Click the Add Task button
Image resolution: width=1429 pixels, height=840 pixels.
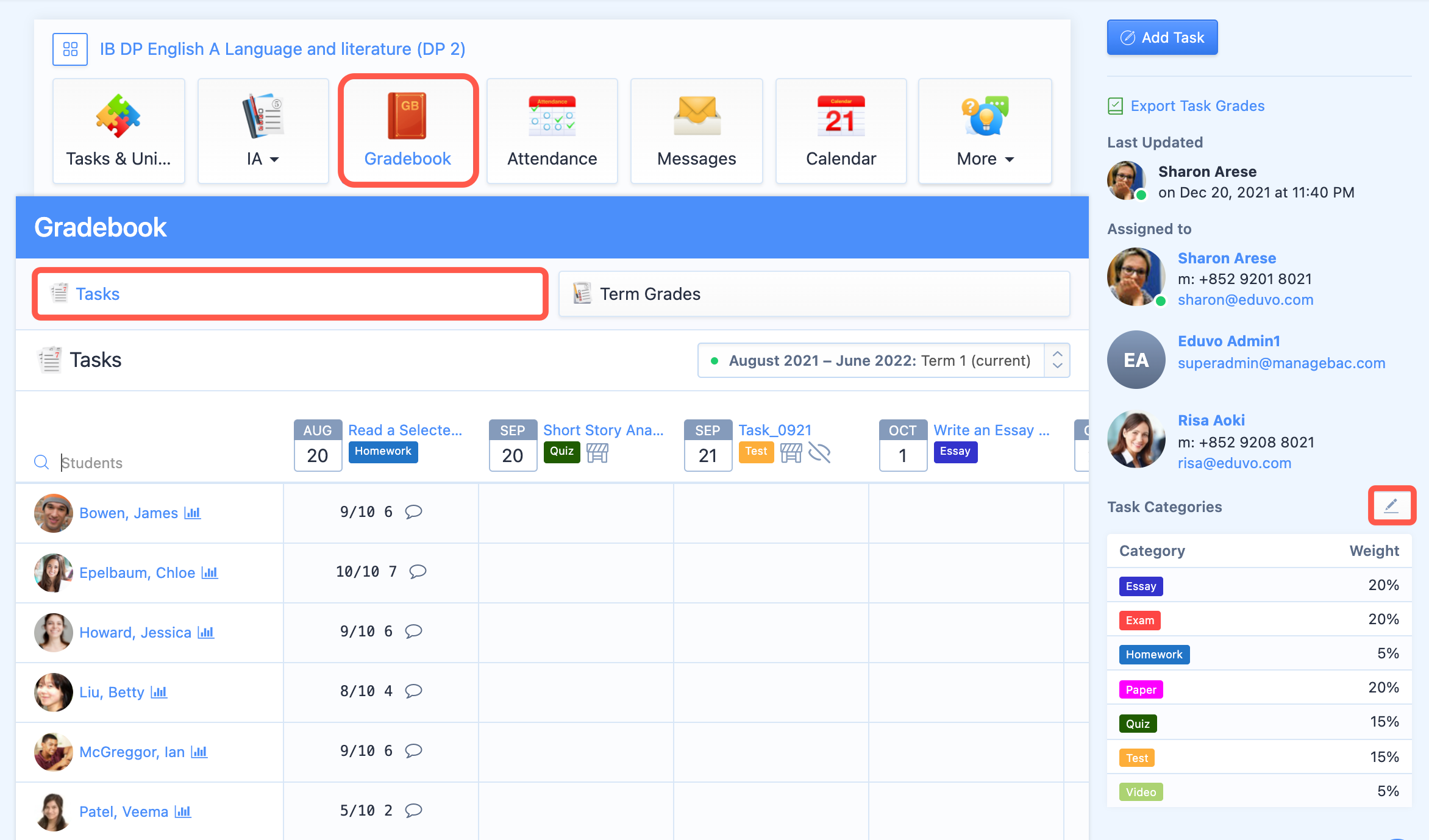pyautogui.click(x=1162, y=37)
